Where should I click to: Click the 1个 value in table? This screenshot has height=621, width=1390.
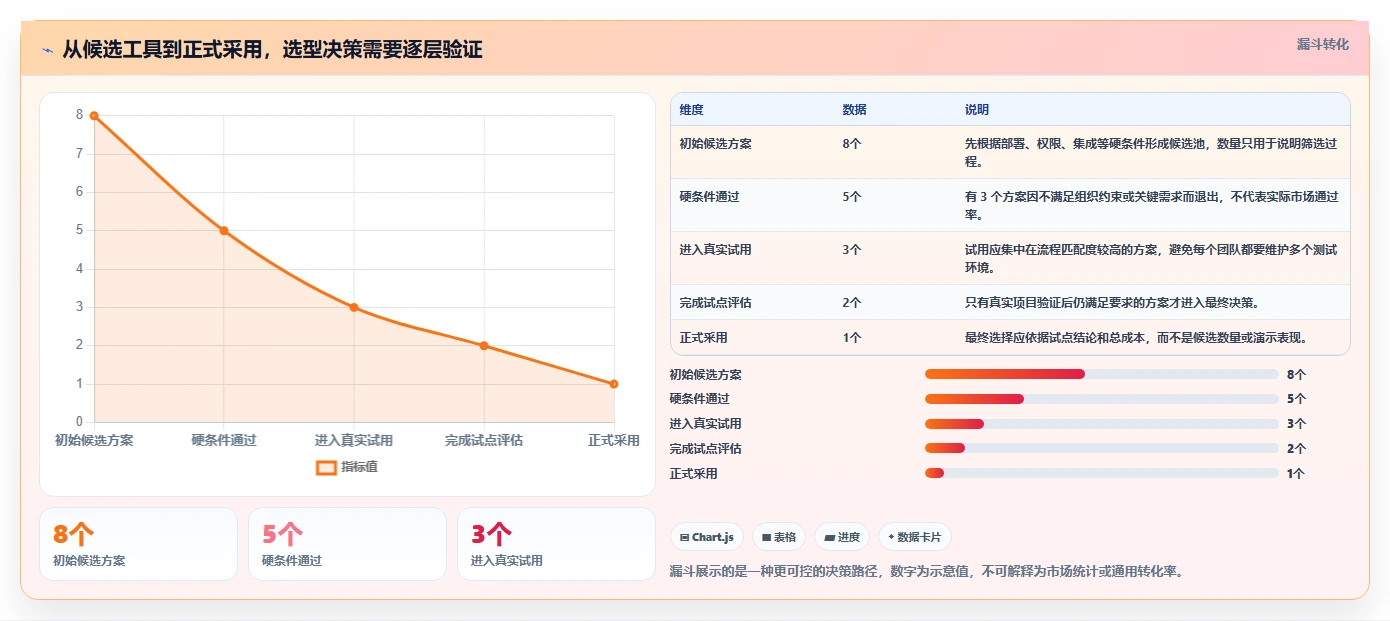pyautogui.click(x=851, y=338)
